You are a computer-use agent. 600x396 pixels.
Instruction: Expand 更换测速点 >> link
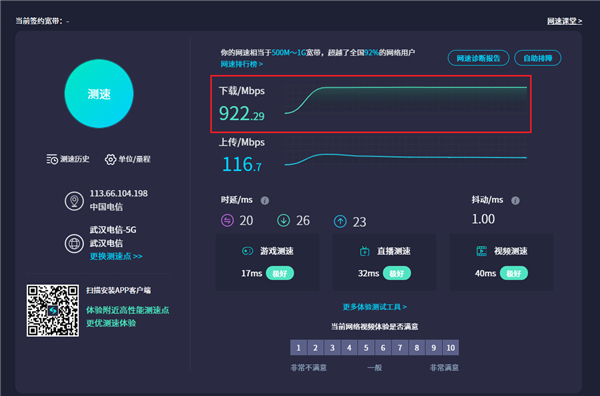(116, 256)
